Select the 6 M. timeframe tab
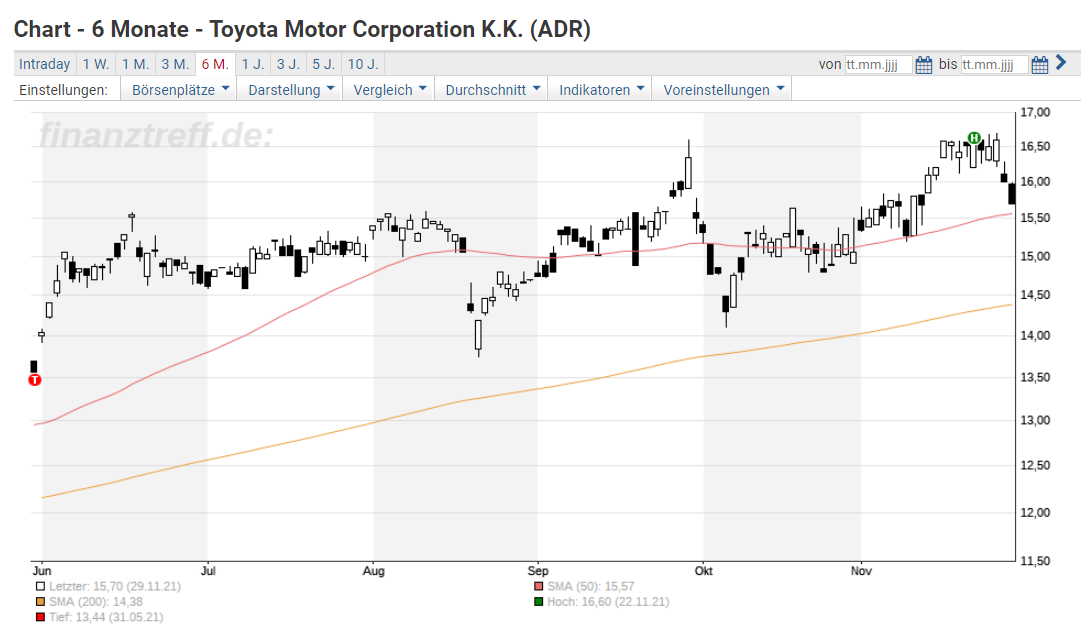Image resolution: width=1088 pixels, height=639 pixels. tap(215, 65)
